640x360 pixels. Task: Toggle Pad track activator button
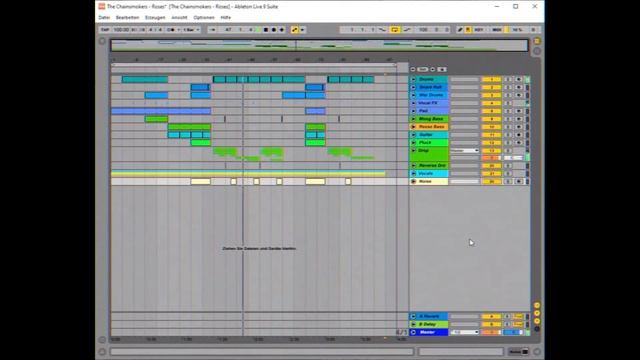pyautogui.click(x=491, y=111)
